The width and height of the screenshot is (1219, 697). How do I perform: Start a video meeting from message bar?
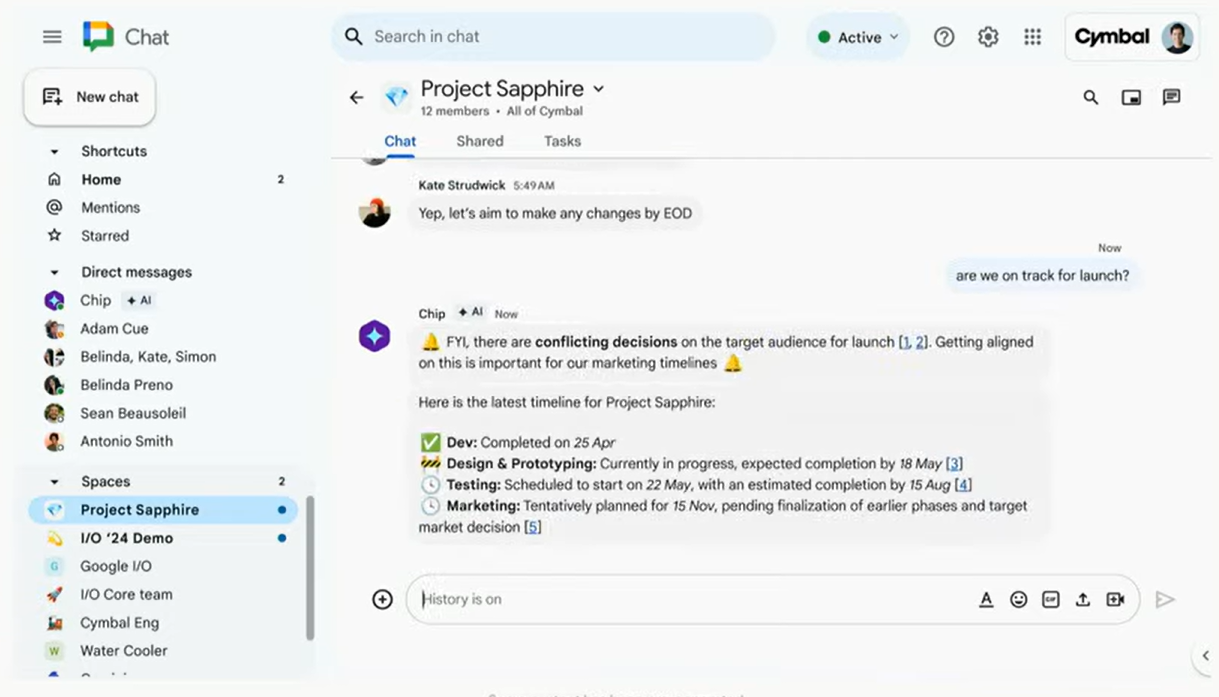click(1115, 600)
